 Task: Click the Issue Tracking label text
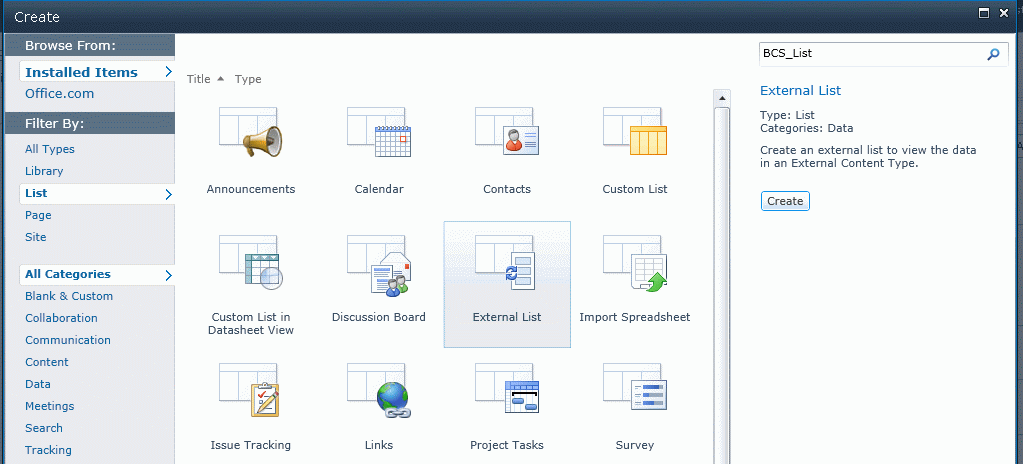251,445
